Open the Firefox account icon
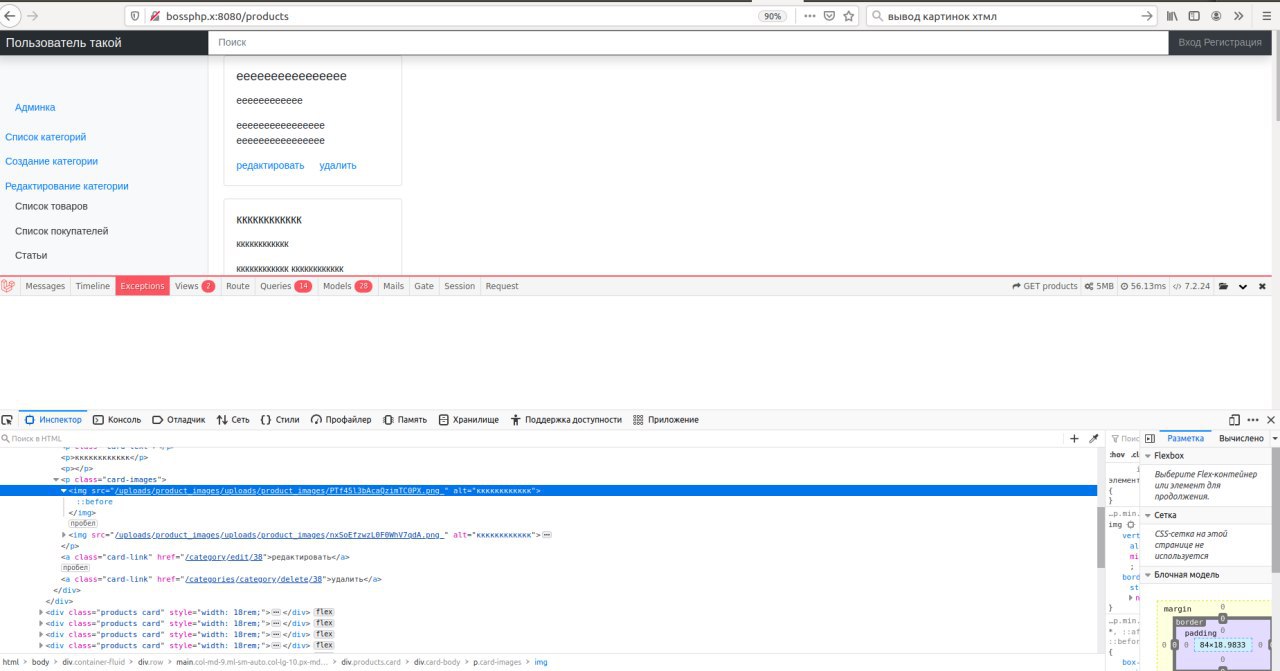1280x671 pixels. pyautogui.click(x=1217, y=16)
